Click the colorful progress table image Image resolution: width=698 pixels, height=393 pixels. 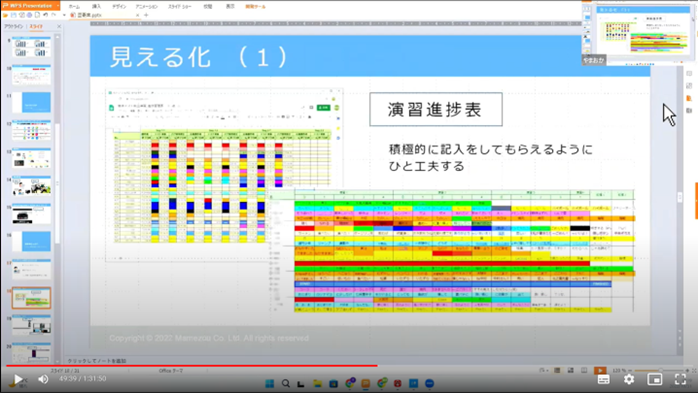coord(452,250)
